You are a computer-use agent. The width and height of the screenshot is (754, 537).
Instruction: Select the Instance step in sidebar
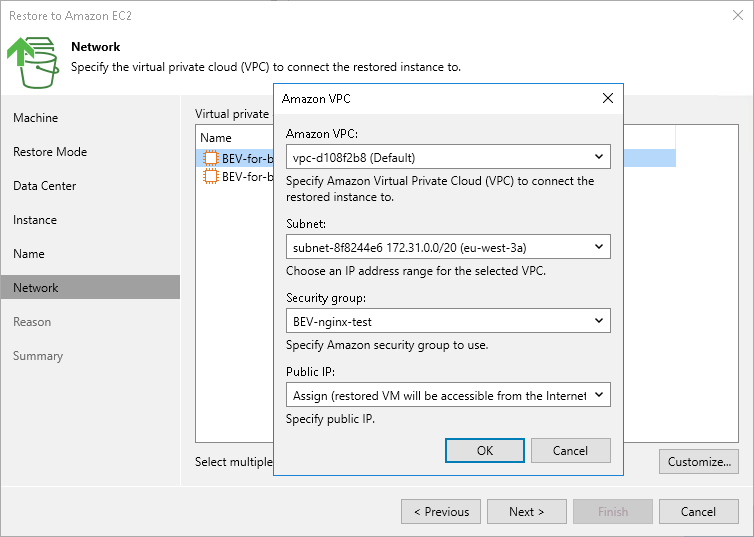click(35, 220)
